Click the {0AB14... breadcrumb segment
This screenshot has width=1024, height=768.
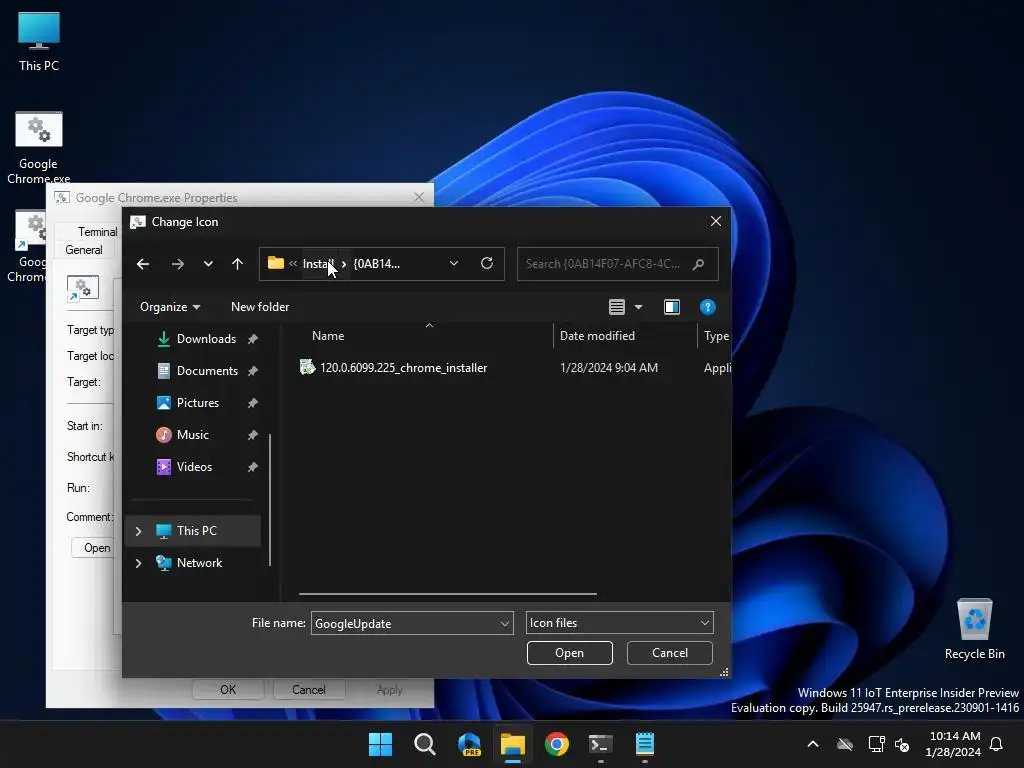point(376,264)
